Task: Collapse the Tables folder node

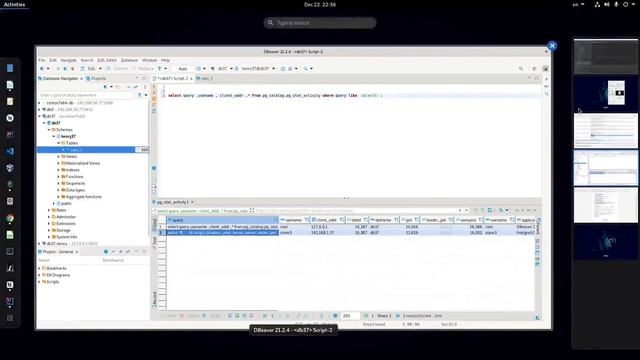Action: click(58, 143)
